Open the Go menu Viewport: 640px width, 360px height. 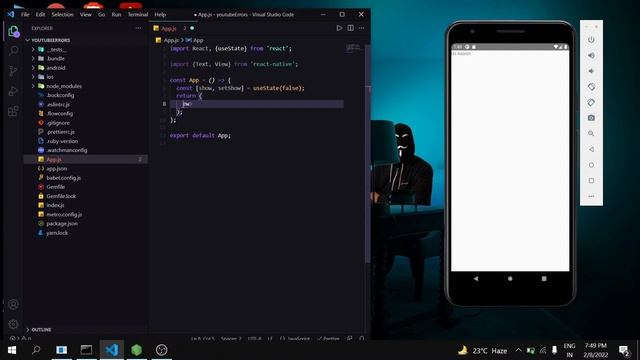pos(102,14)
